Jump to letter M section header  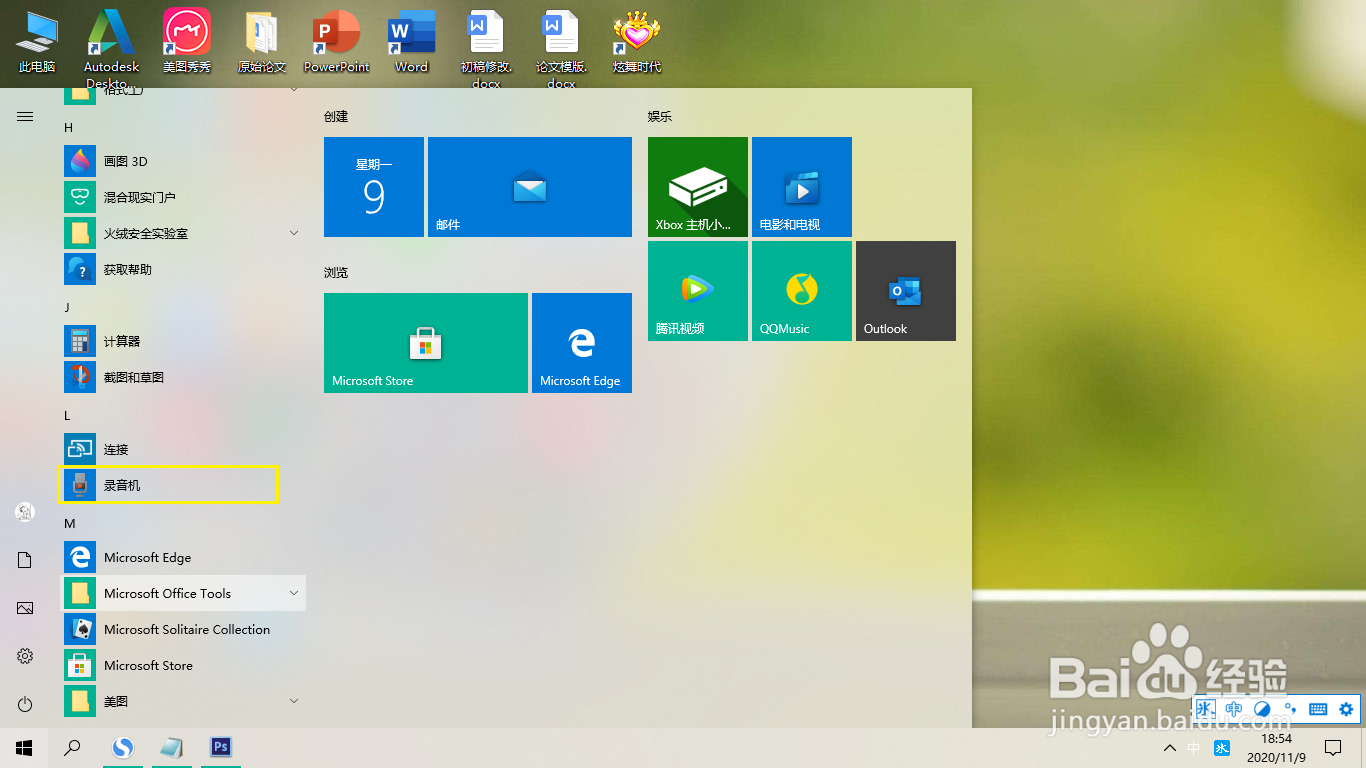tap(70, 523)
